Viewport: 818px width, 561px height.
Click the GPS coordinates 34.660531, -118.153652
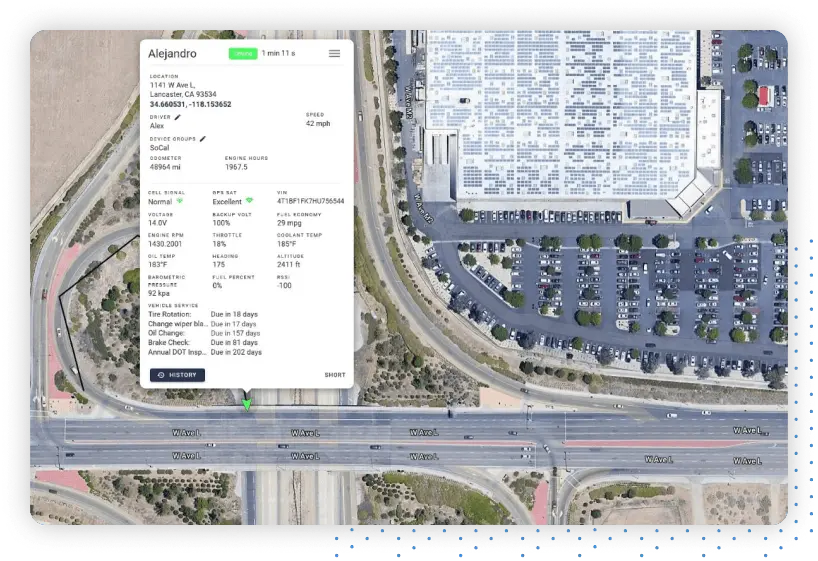tap(190, 104)
